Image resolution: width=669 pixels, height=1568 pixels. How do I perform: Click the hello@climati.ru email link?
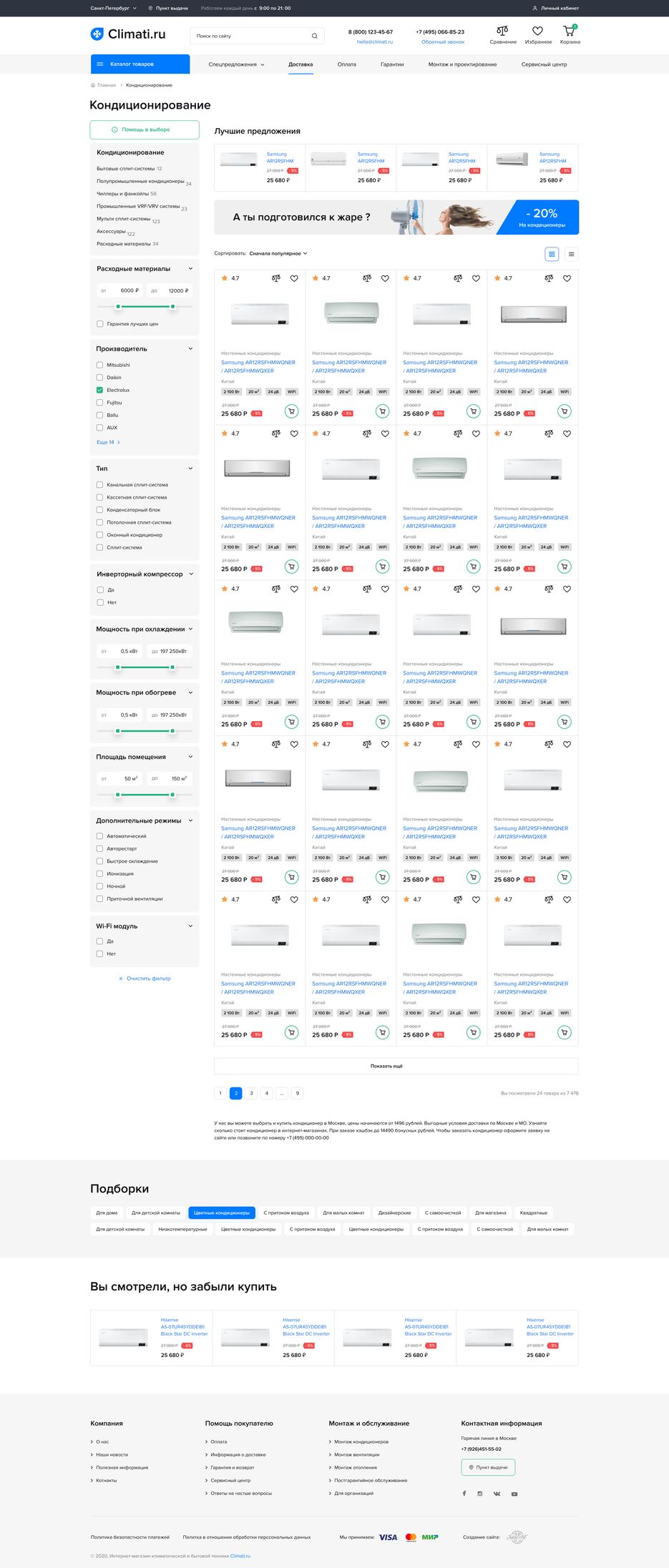pyautogui.click(x=374, y=41)
